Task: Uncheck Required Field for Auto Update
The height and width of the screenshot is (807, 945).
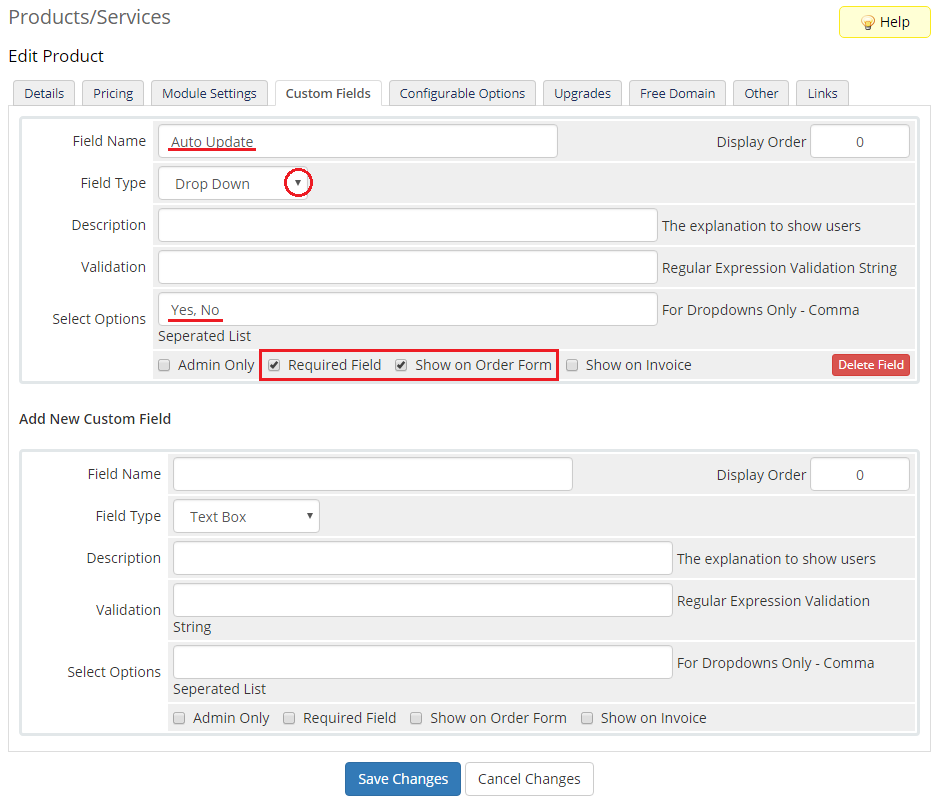Action: pyautogui.click(x=274, y=365)
